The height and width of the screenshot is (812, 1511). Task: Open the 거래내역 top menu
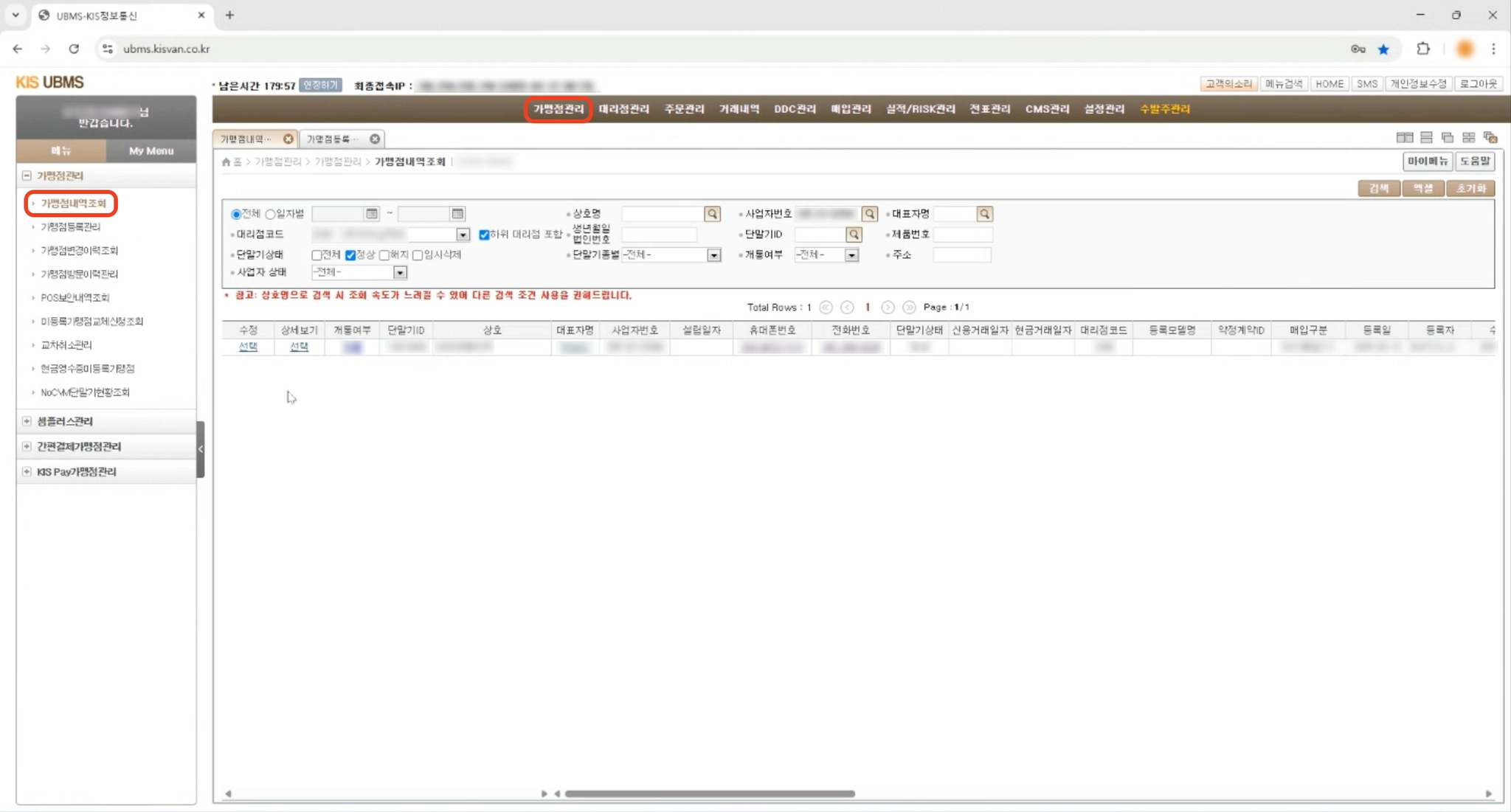[x=739, y=109]
